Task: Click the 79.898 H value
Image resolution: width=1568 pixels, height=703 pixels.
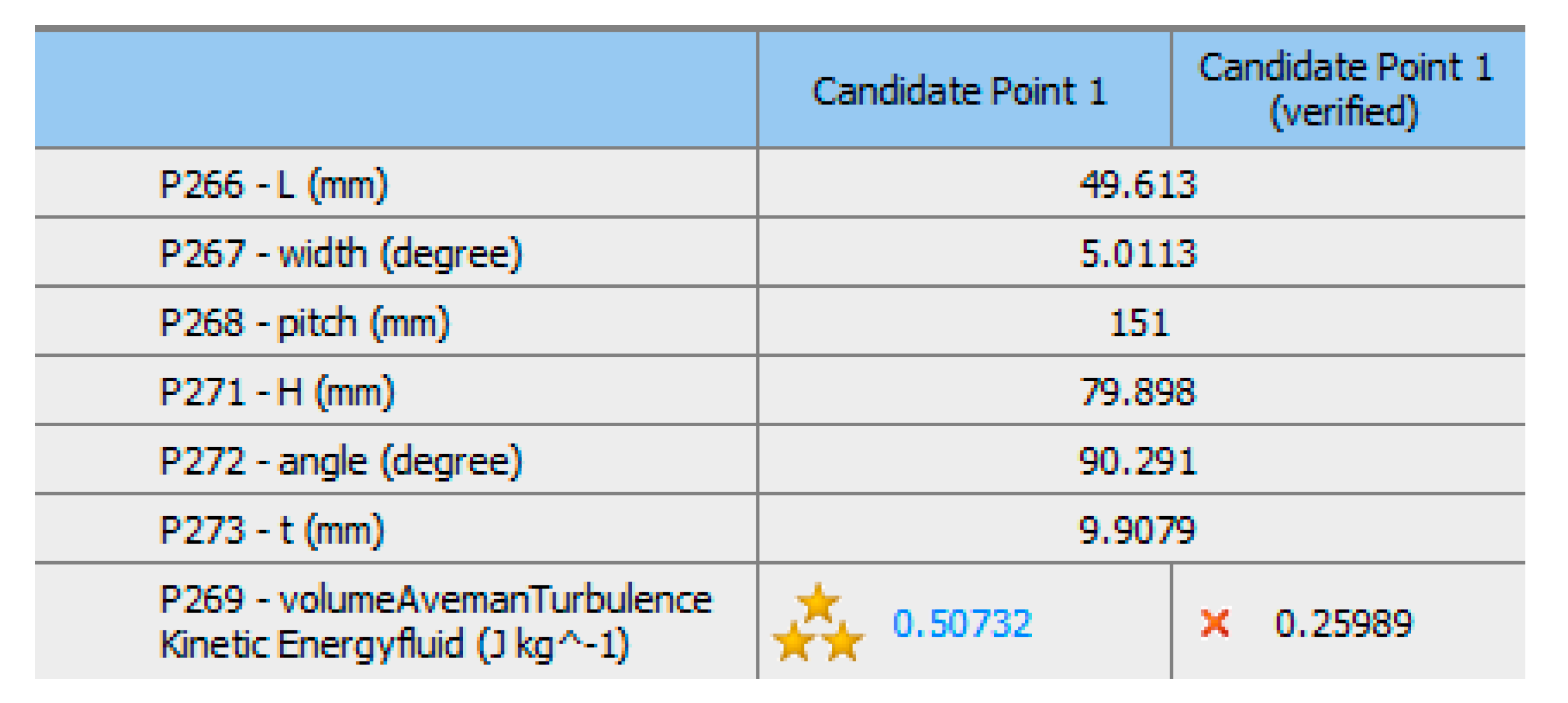Action: pyautogui.click(x=1137, y=391)
